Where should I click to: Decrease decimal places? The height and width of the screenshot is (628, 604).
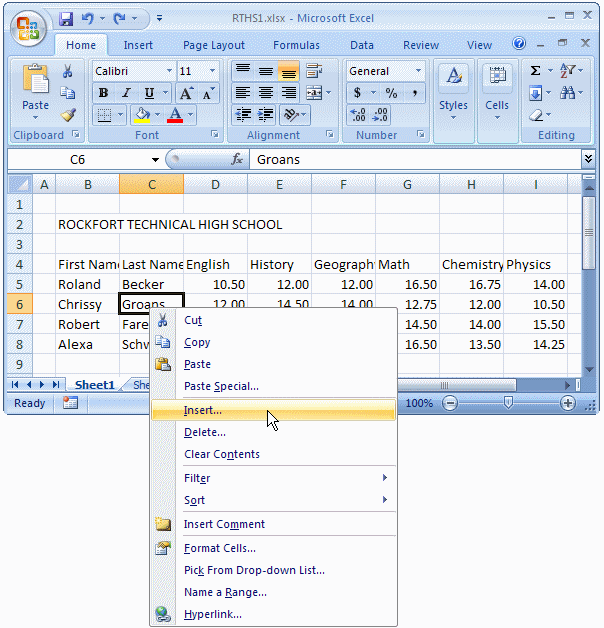(380, 115)
